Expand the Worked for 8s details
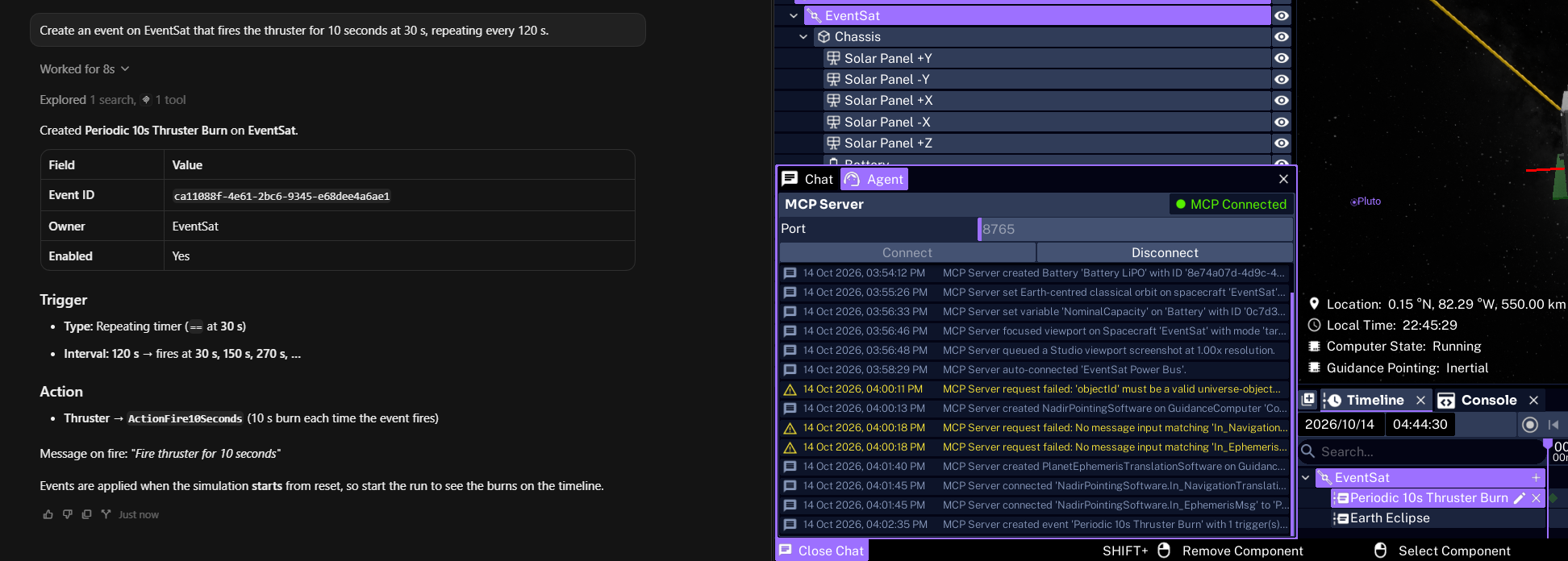Viewport: 1568px width, 561px height. [x=85, y=69]
